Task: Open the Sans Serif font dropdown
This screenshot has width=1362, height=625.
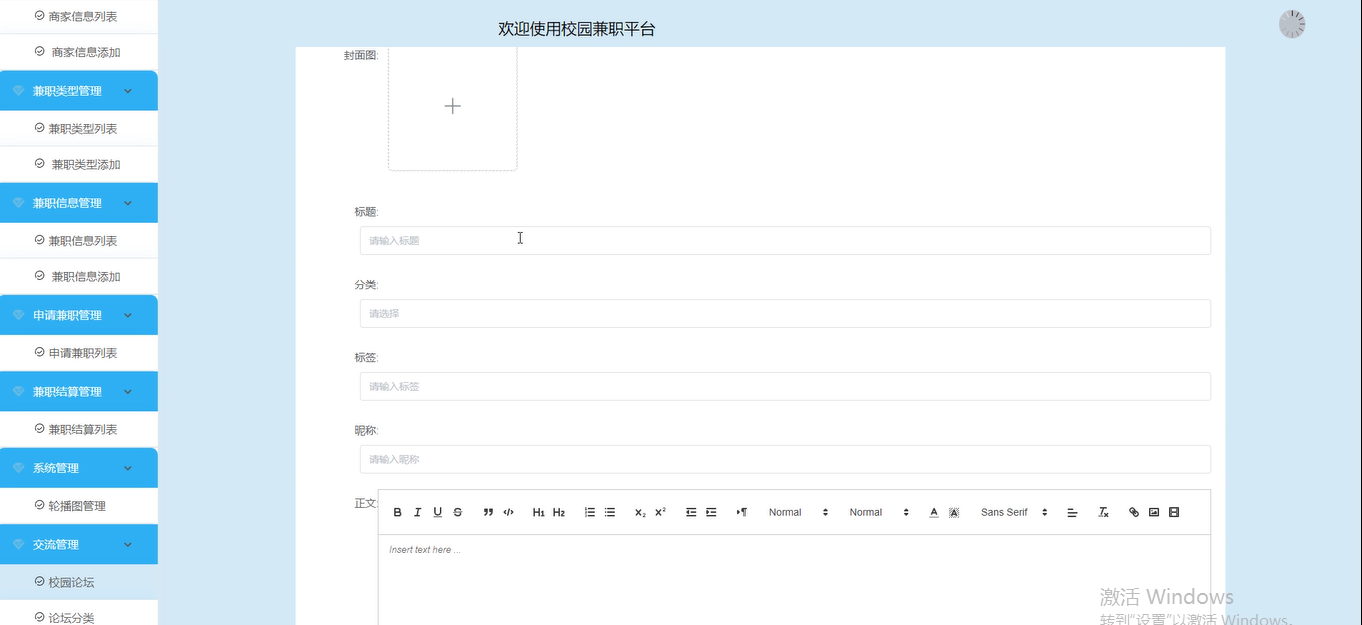Action: pos(1014,512)
